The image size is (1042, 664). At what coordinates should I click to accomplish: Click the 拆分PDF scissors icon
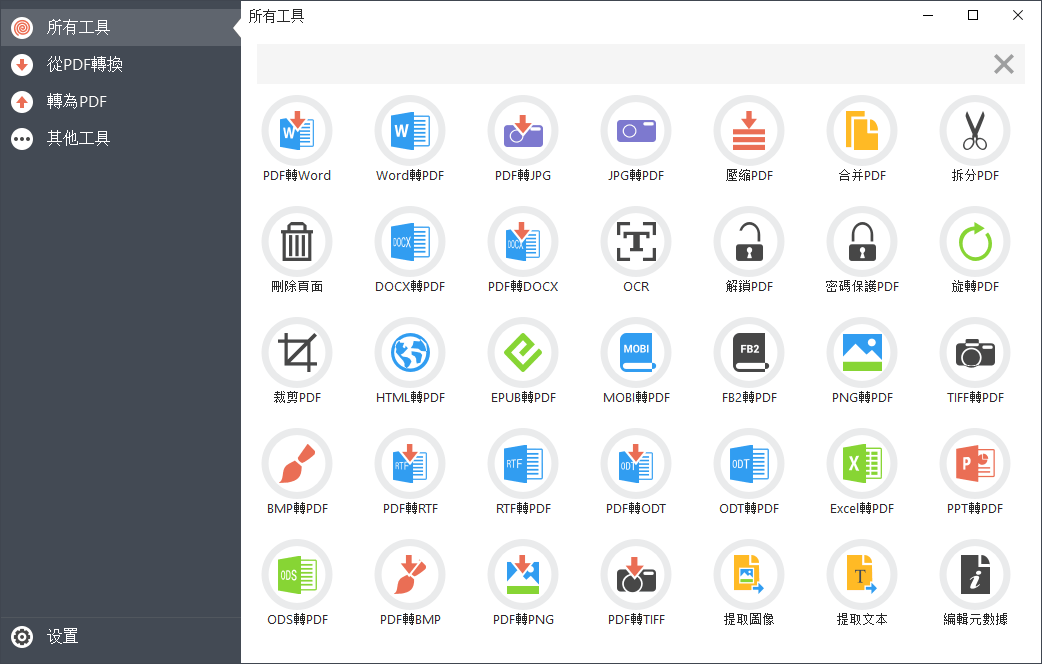coord(975,131)
